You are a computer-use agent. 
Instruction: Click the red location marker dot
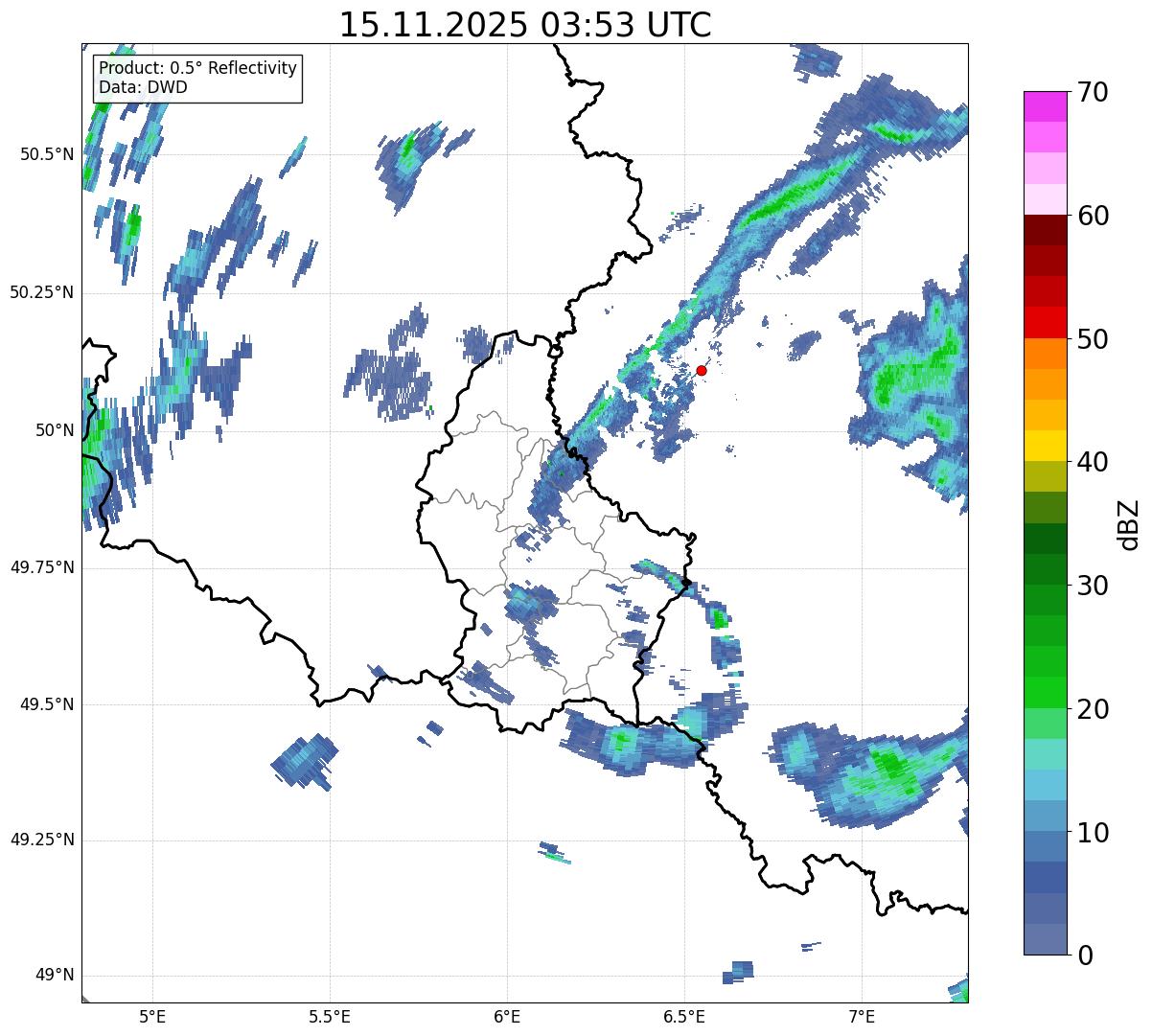(702, 370)
